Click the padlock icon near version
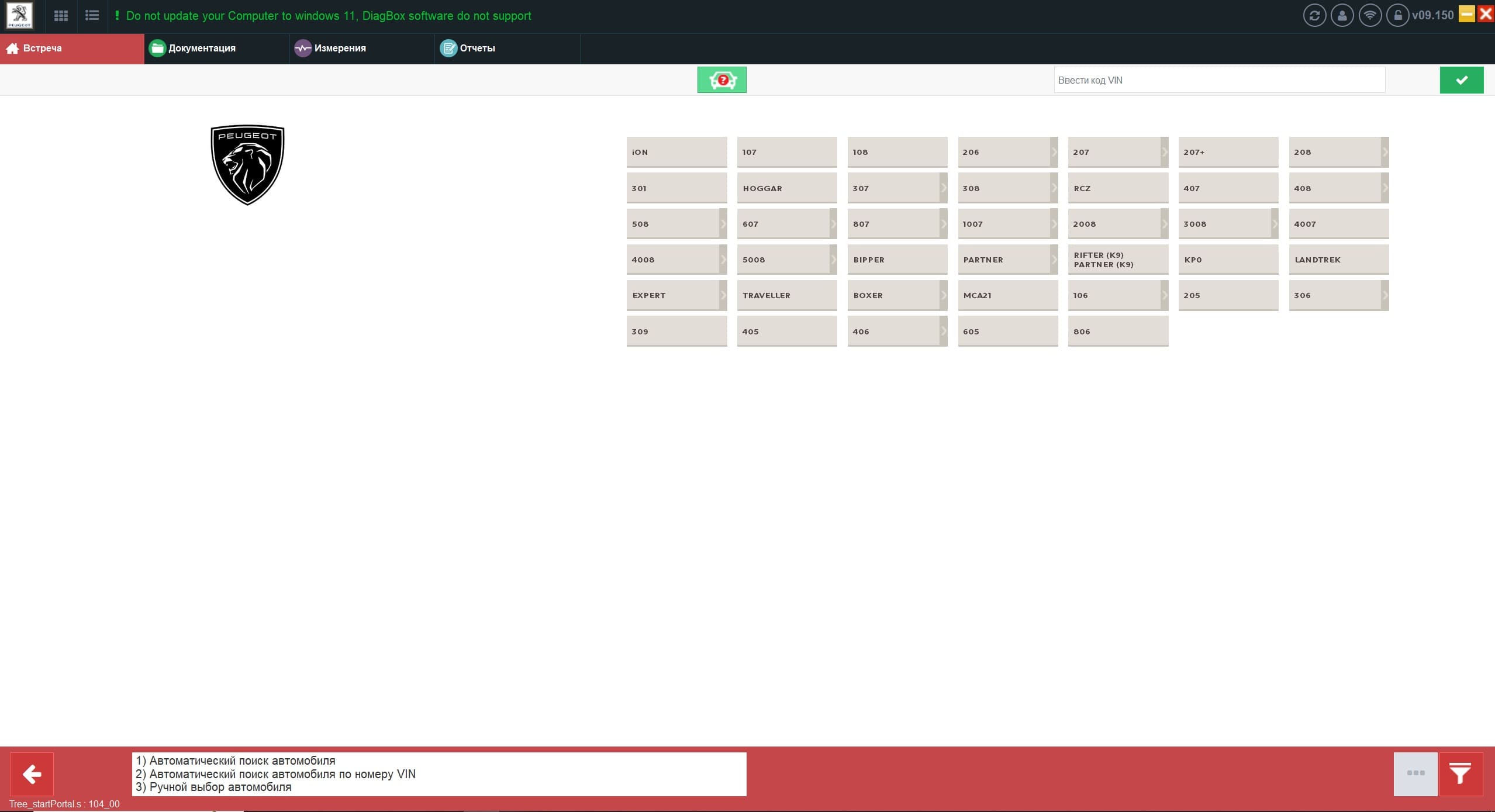The width and height of the screenshot is (1495, 812). pos(1397,16)
